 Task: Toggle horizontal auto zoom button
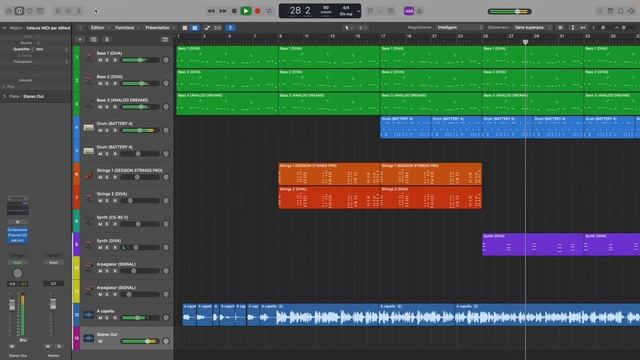pyautogui.click(x=583, y=28)
